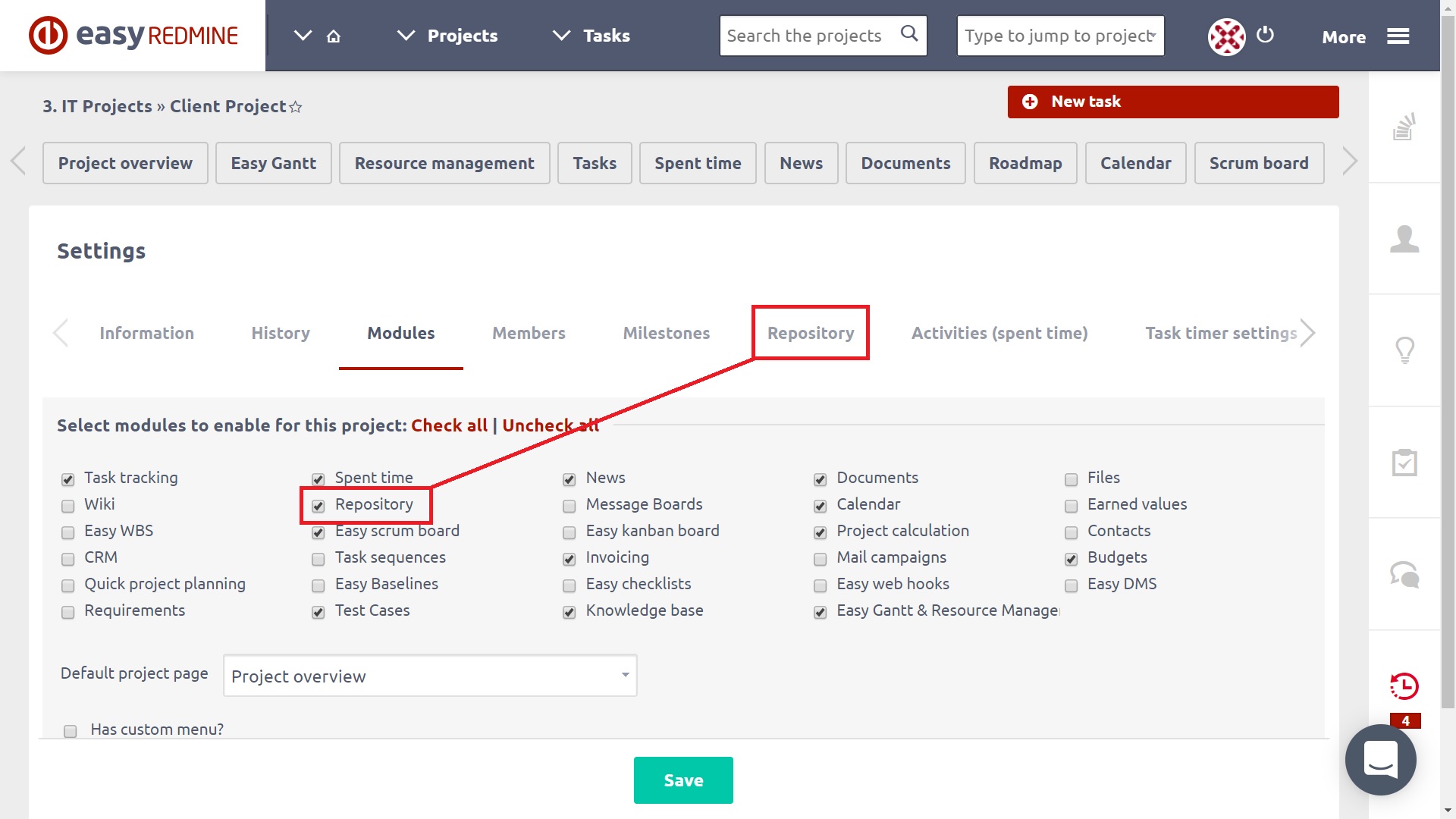Switch to the Members settings tab
The width and height of the screenshot is (1456, 819).
(x=529, y=333)
